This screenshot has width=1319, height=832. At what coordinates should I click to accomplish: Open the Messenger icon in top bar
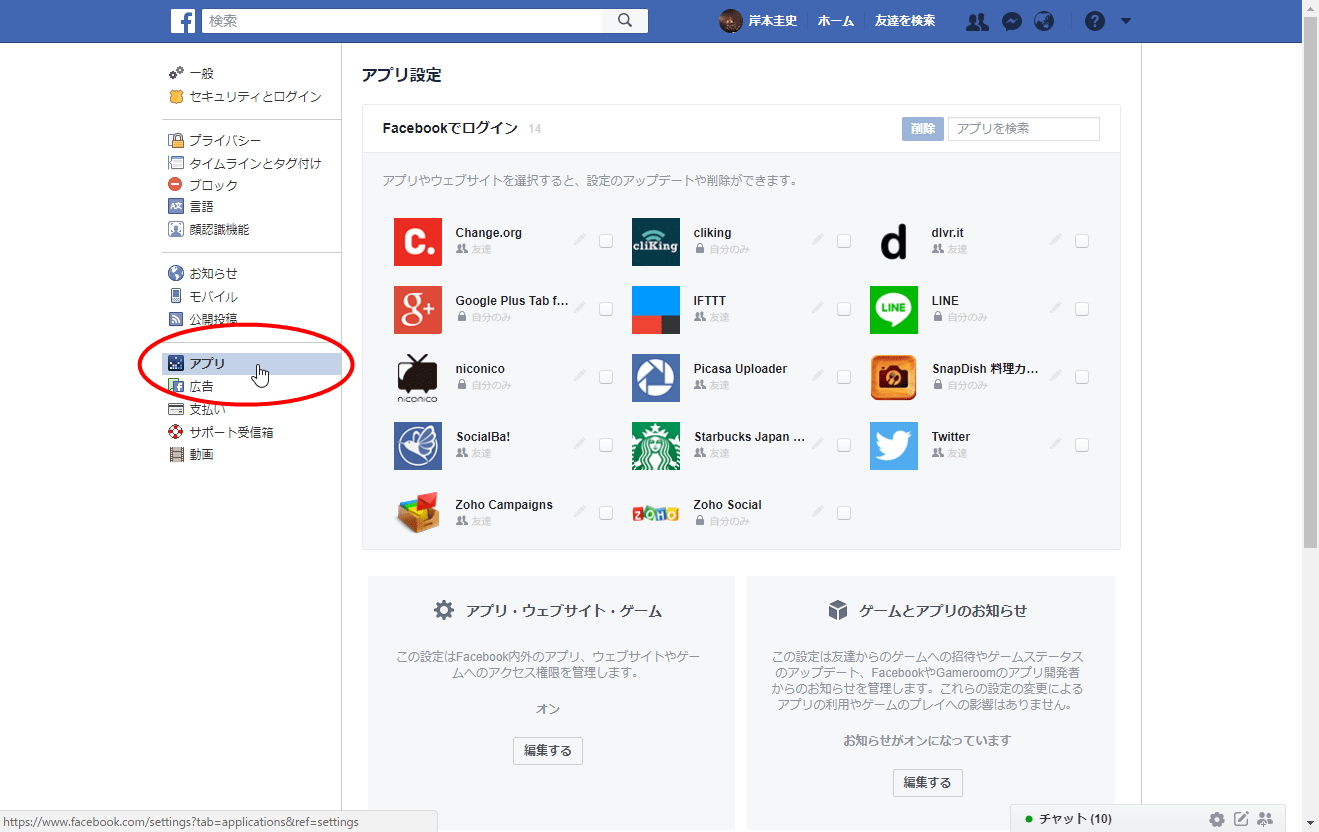click(x=1012, y=21)
